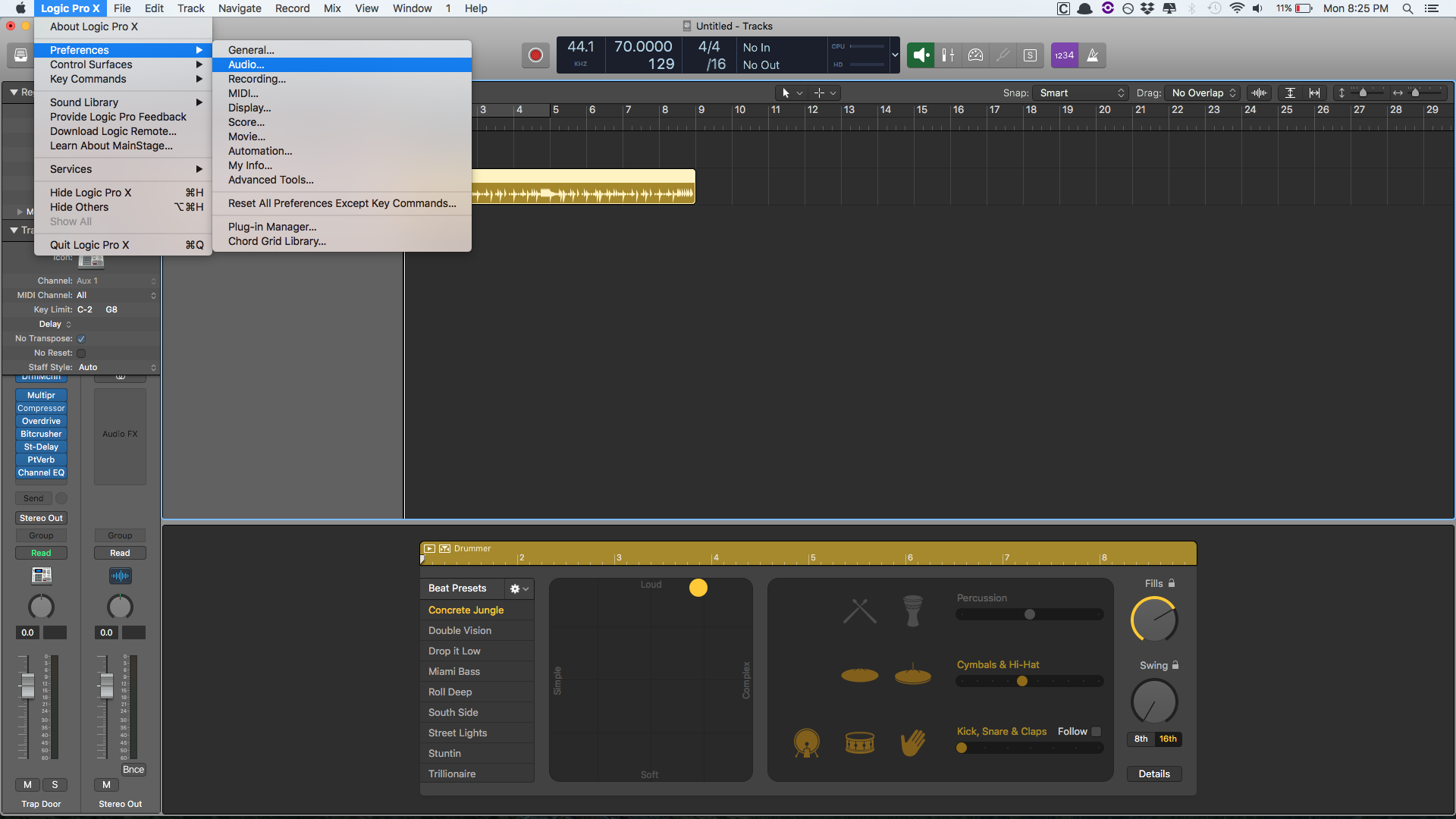Select the snare drum icon in Drummer
Viewport: 1456px width, 819px height.
pos(859,743)
